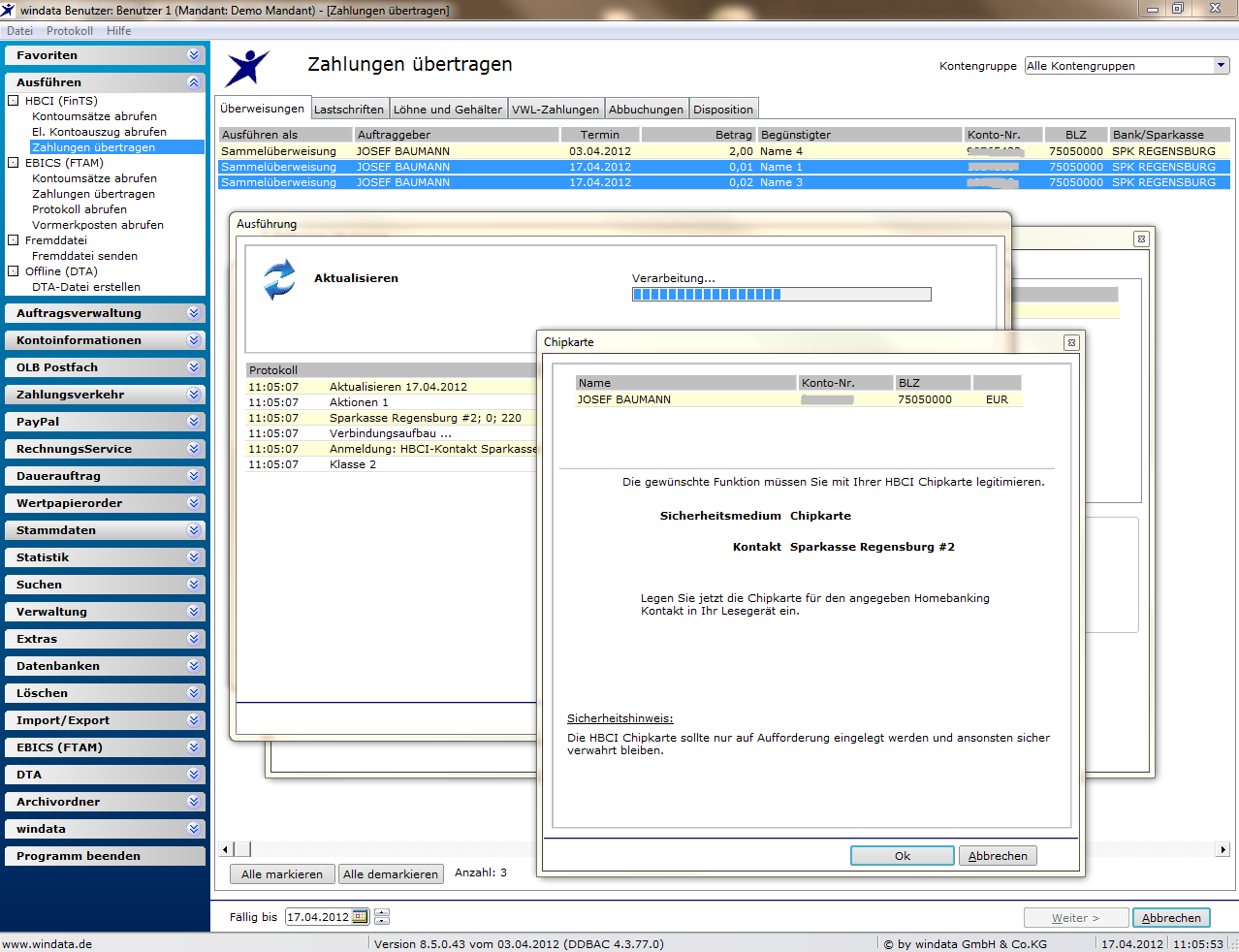Expand the Archivordner section chevron icon

[194, 802]
